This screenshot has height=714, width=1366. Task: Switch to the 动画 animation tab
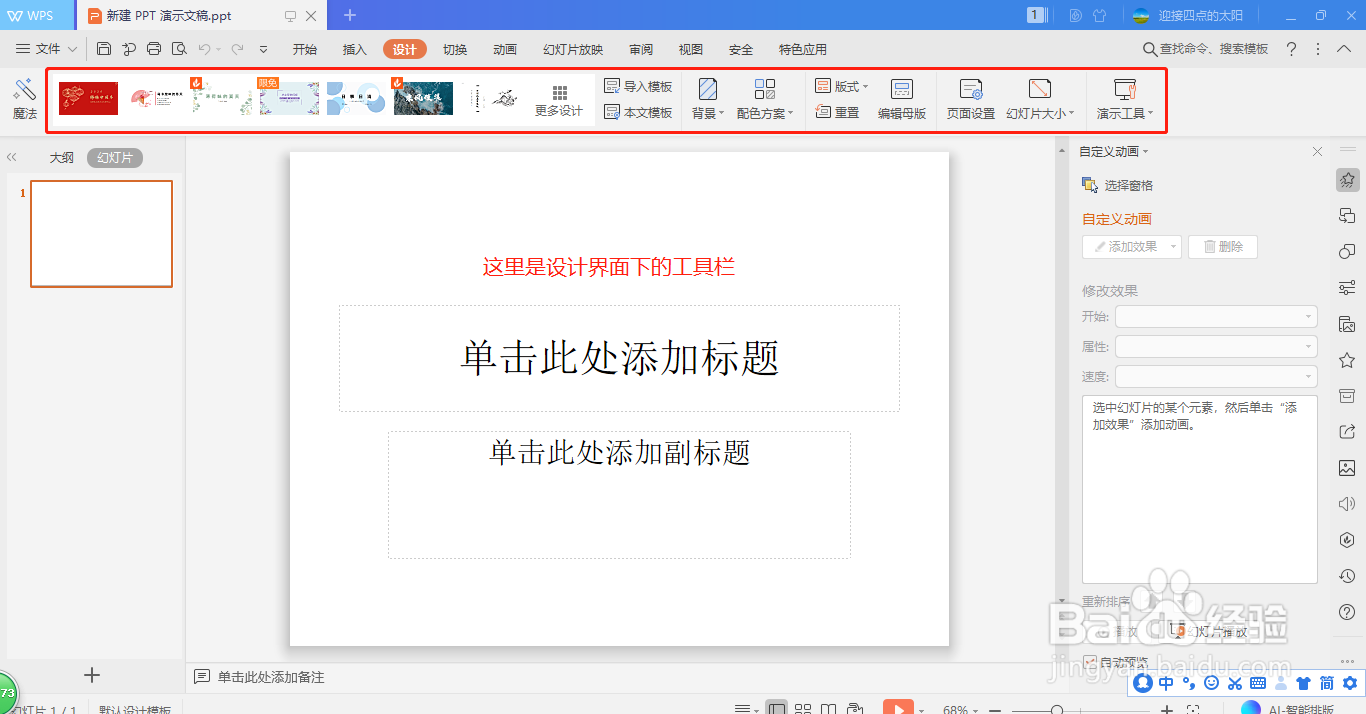click(505, 50)
